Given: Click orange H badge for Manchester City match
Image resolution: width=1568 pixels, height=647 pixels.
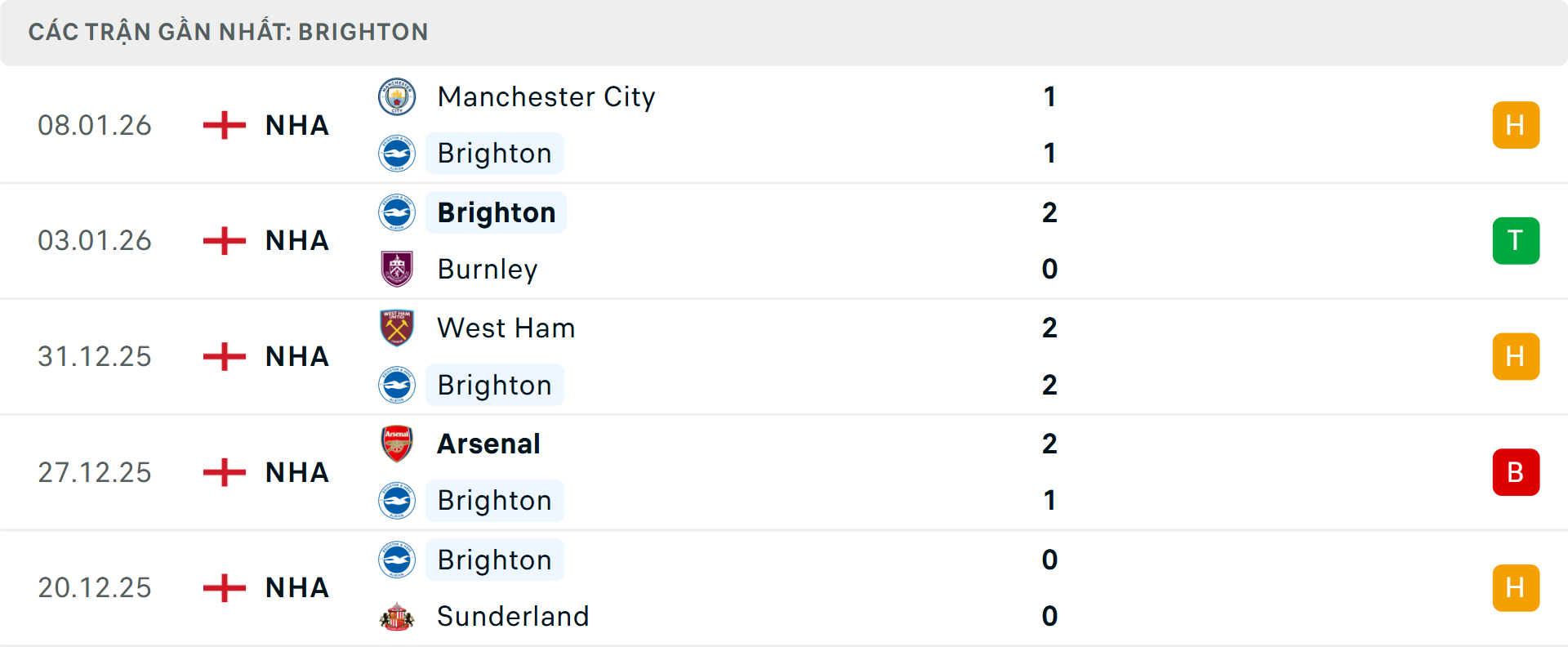Looking at the screenshot, I should tap(1516, 125).
